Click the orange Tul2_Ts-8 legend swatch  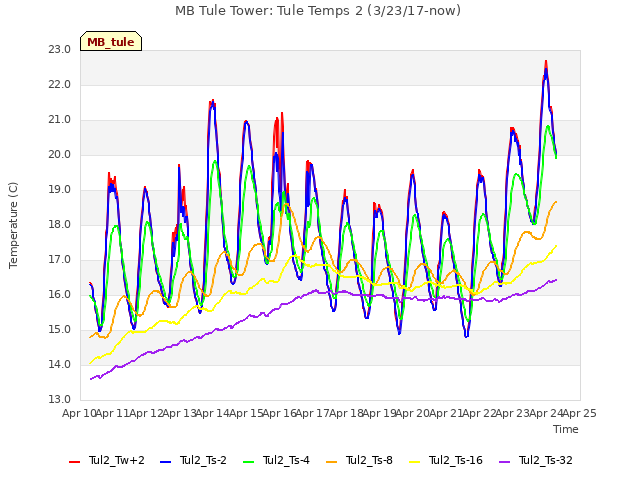[331, 462]
